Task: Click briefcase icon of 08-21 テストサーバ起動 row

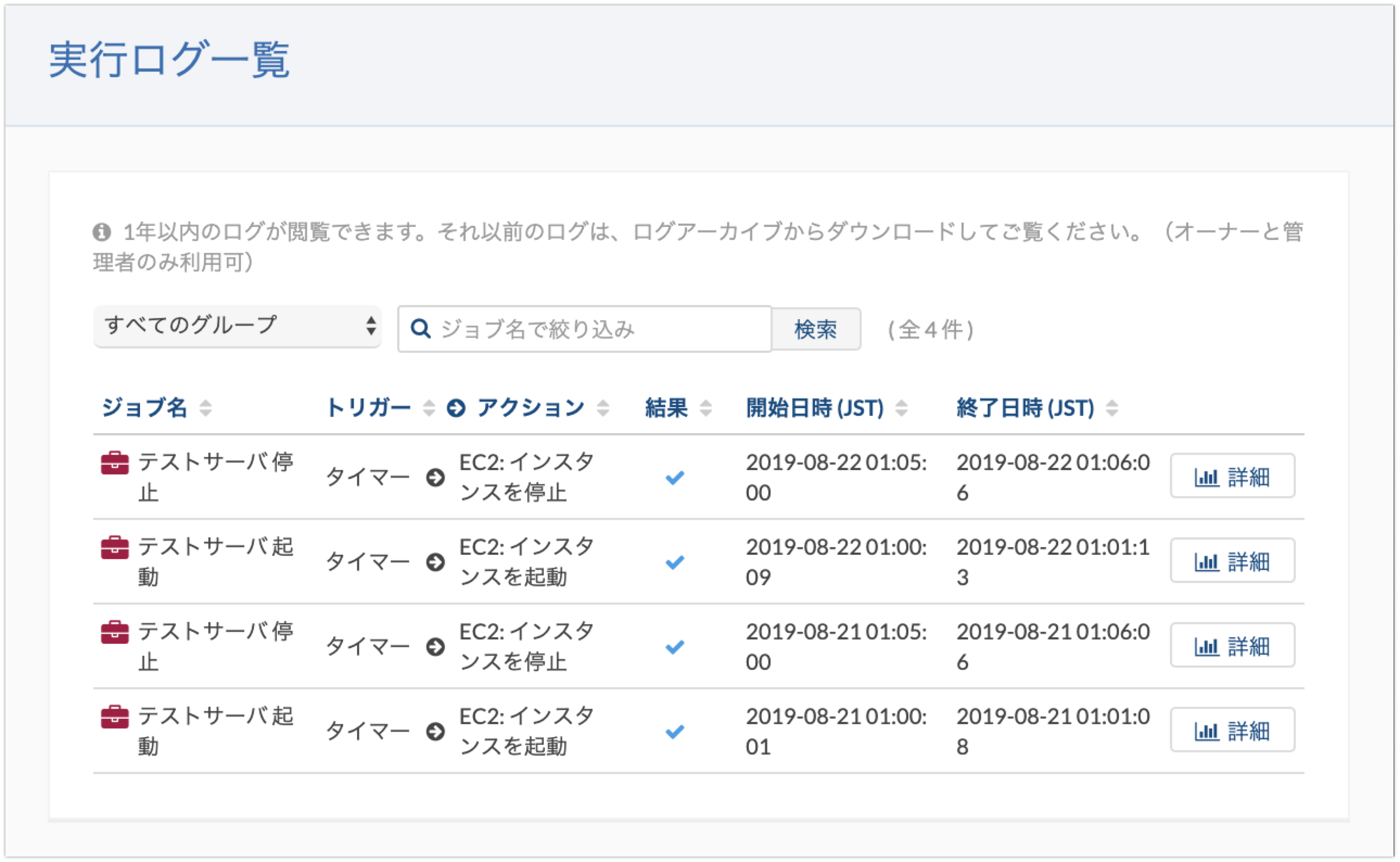Action: 114,717
